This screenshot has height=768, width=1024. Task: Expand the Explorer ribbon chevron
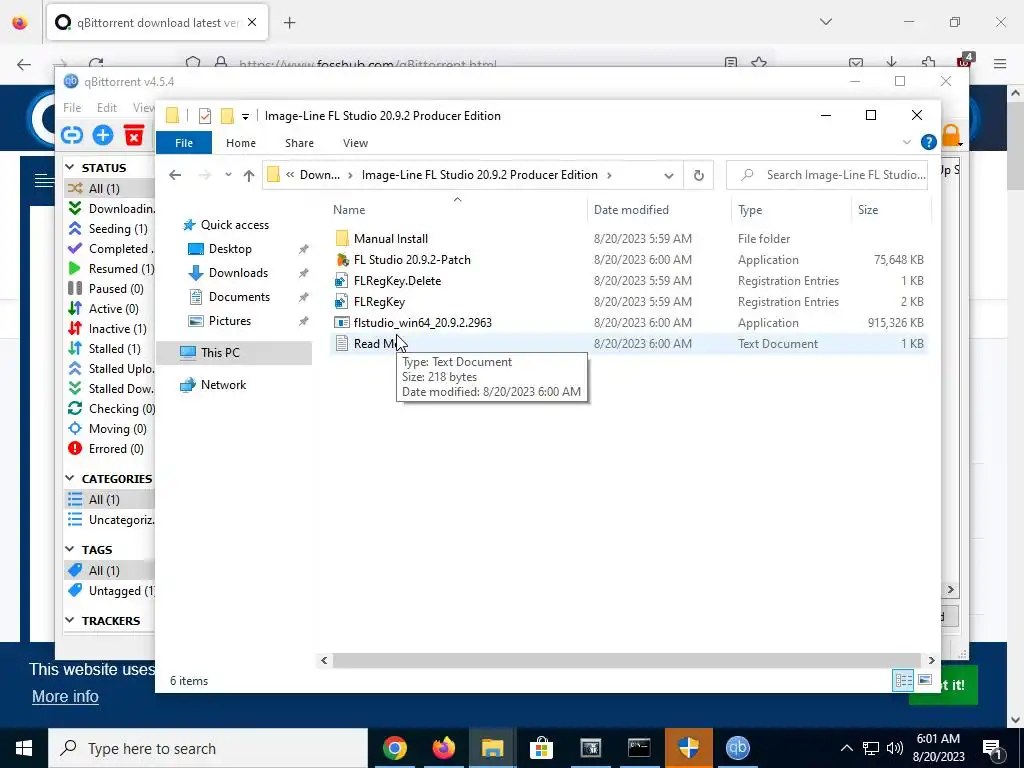tap(906, 142)
